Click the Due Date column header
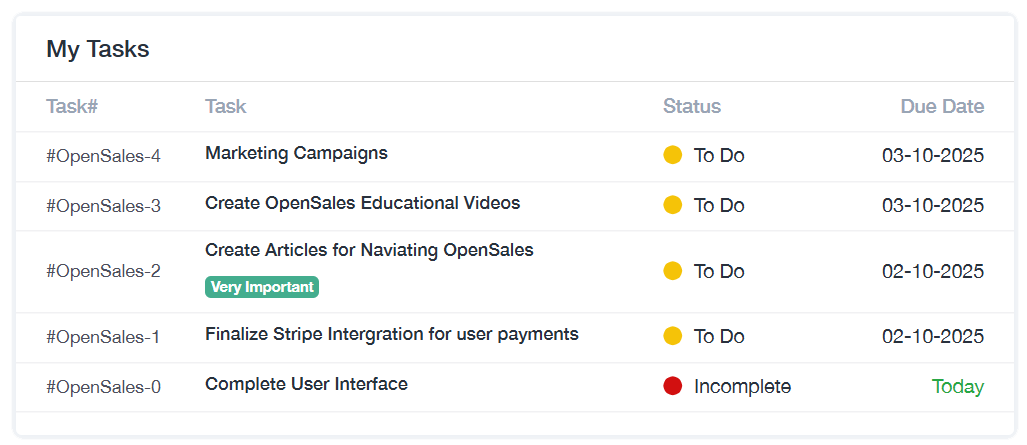Screen dimensions: 1027x445 point(942,107)
